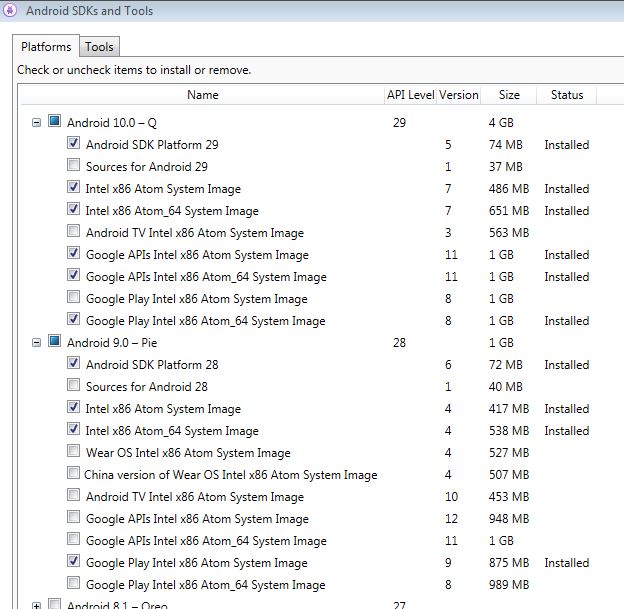This screenshot has height=609, width=624.
Task: Toggle the Android 10.0 – Q group checkbox
Action: (x=55, y=121)
